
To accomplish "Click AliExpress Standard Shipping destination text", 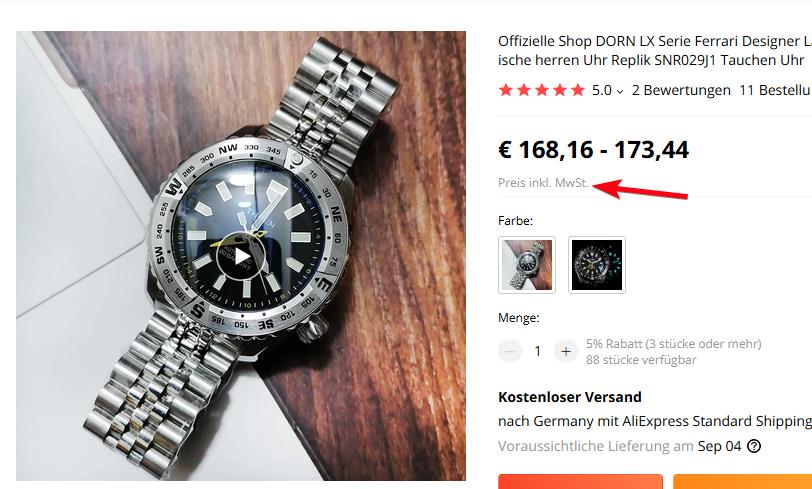I will [x=655, y=421].
